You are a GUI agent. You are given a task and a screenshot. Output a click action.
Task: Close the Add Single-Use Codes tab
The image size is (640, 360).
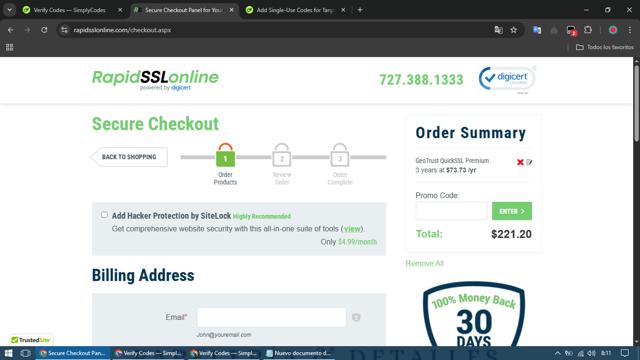click(343, 10)
